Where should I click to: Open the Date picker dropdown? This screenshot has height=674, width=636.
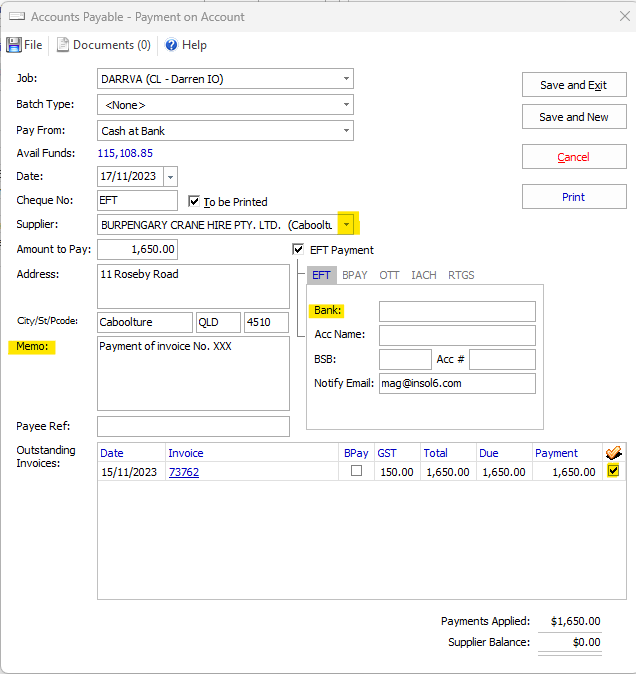pyautogui.click(x=169, y=177)
